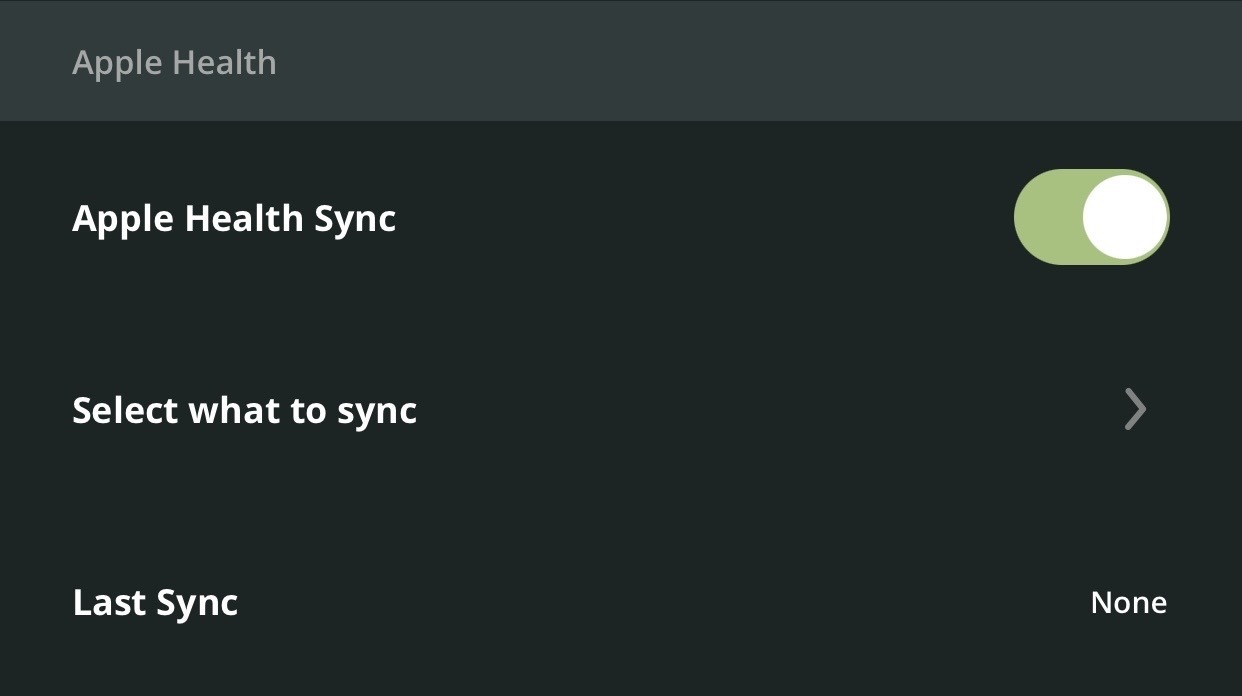Click the grey arrow icon in the sync selection row

click(x=1135, y=409)
